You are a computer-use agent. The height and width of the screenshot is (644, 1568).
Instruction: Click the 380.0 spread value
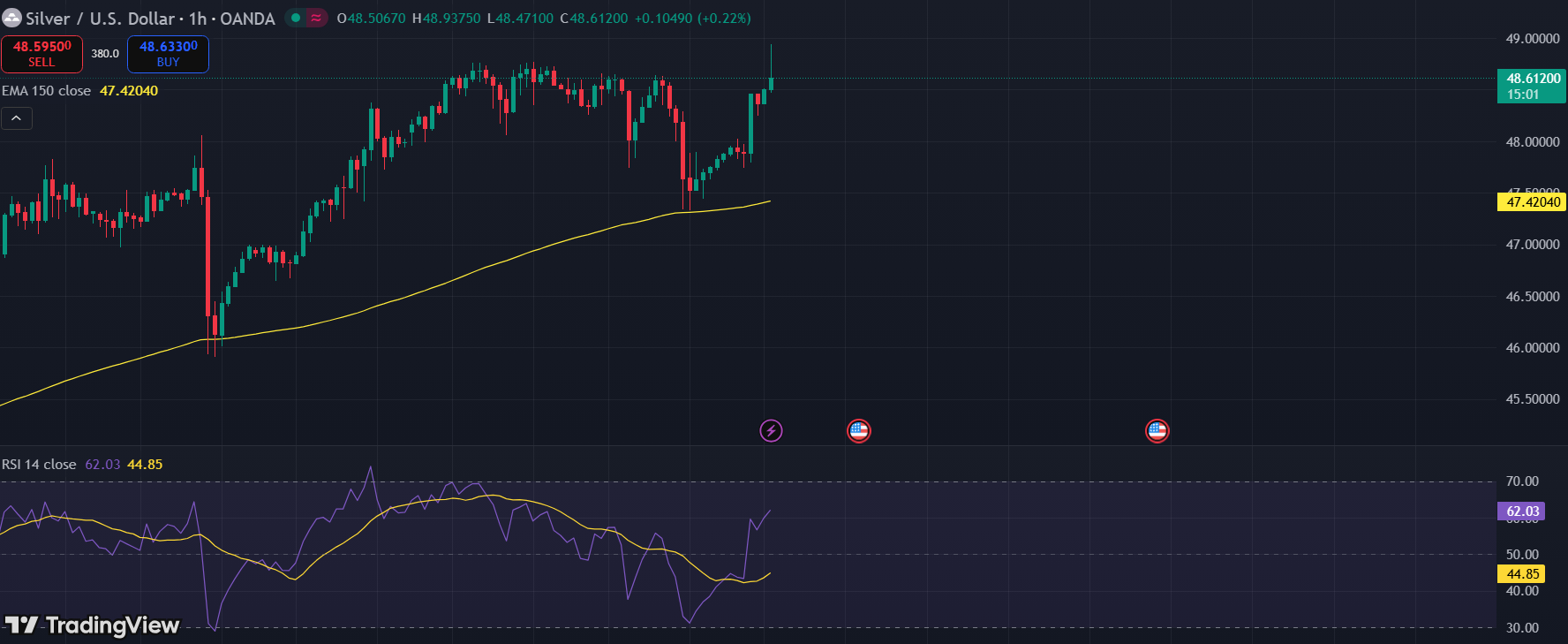[x=105, y=54]
